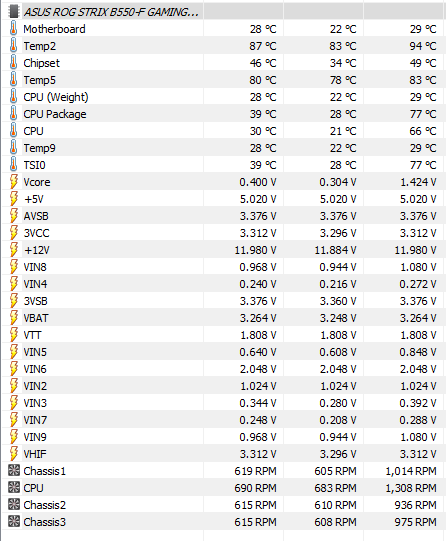Click the VIN6 current value 2.048 V
The height and width of the screenshot is (541, 446).
pyautogui.click(x=258, y=369)
